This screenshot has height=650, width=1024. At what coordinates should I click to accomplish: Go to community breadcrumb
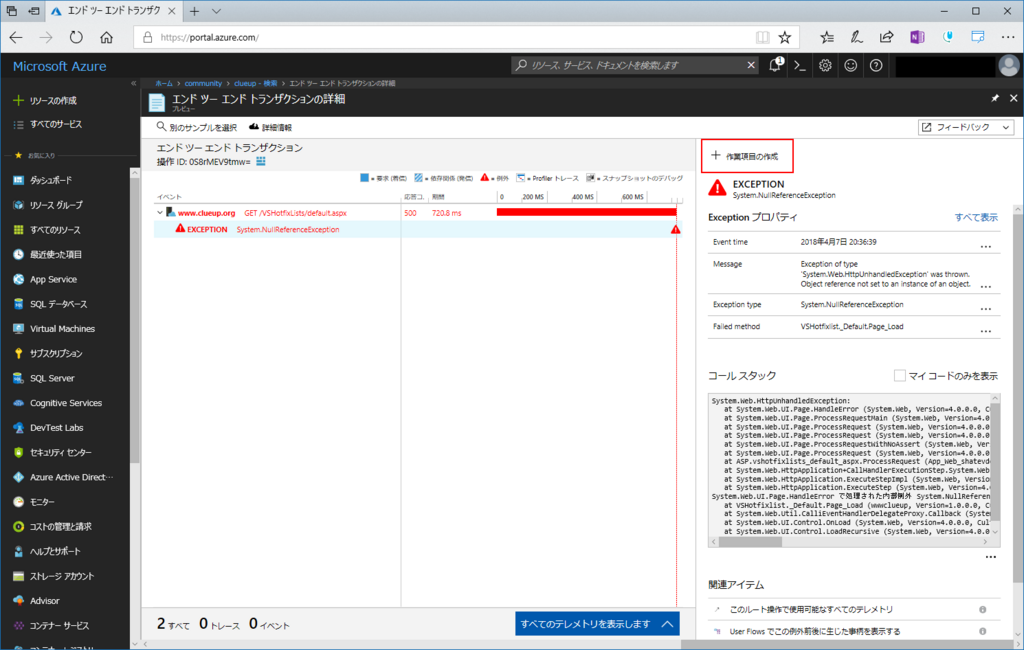pos(203,83)
